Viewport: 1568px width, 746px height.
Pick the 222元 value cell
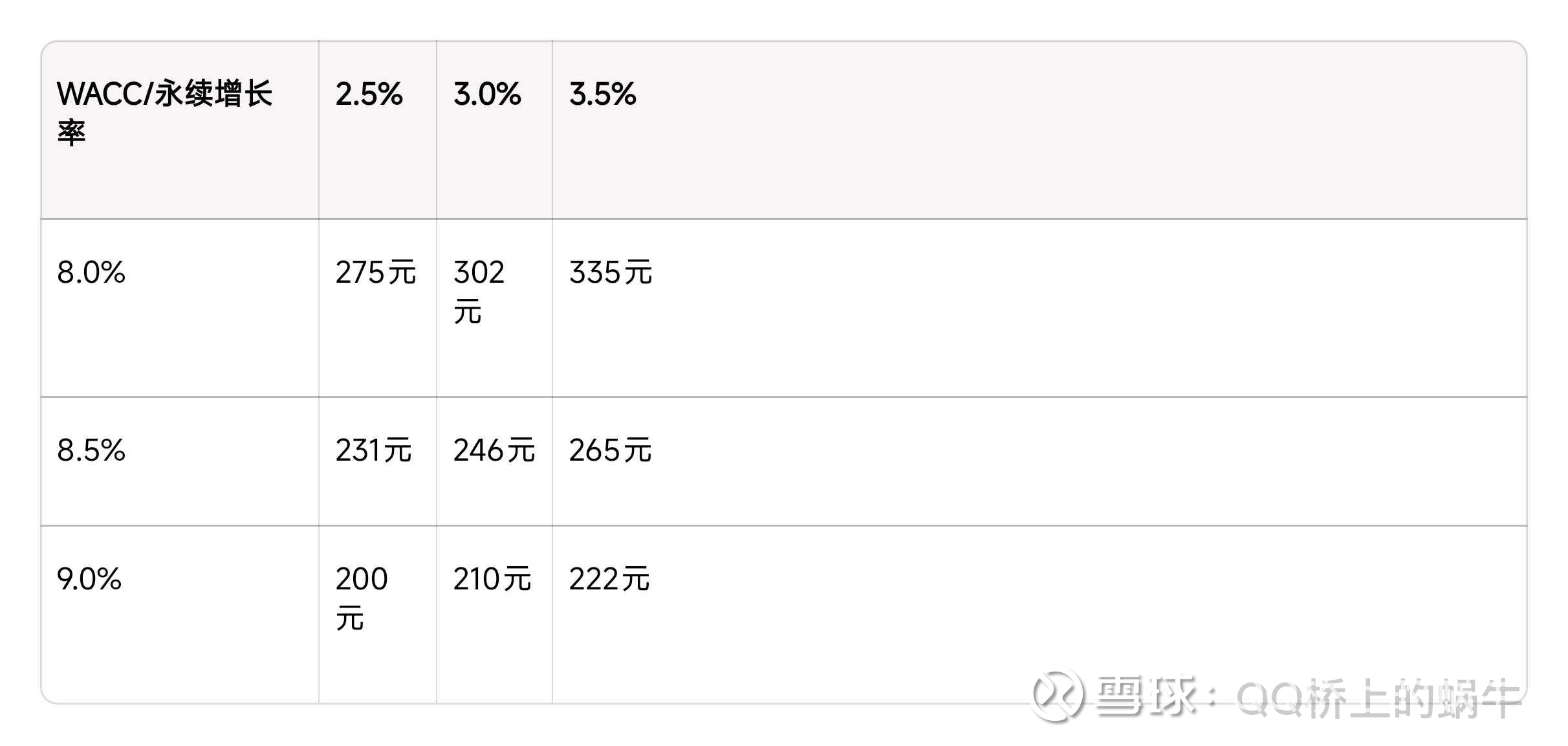point(609,579)
